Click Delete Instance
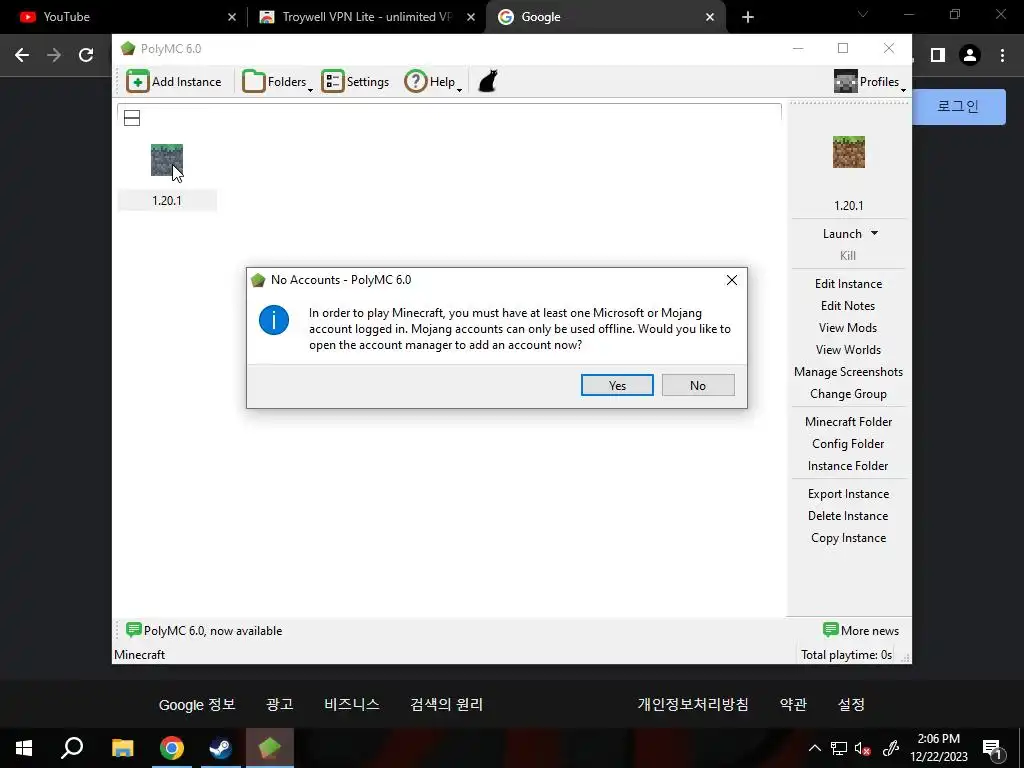The image size is (1024, 768). 848,516
